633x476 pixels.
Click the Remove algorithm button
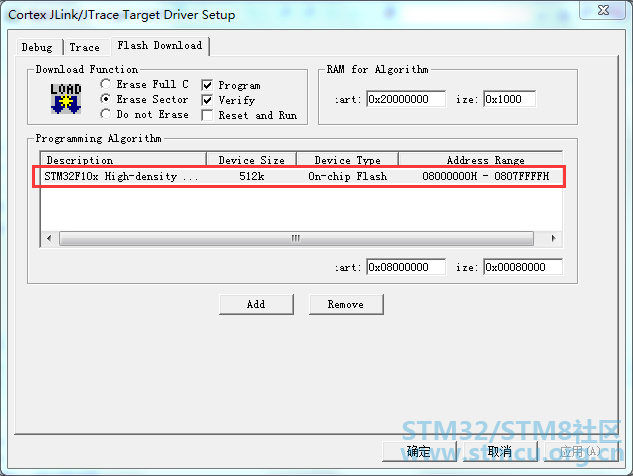tap(346, 304)
